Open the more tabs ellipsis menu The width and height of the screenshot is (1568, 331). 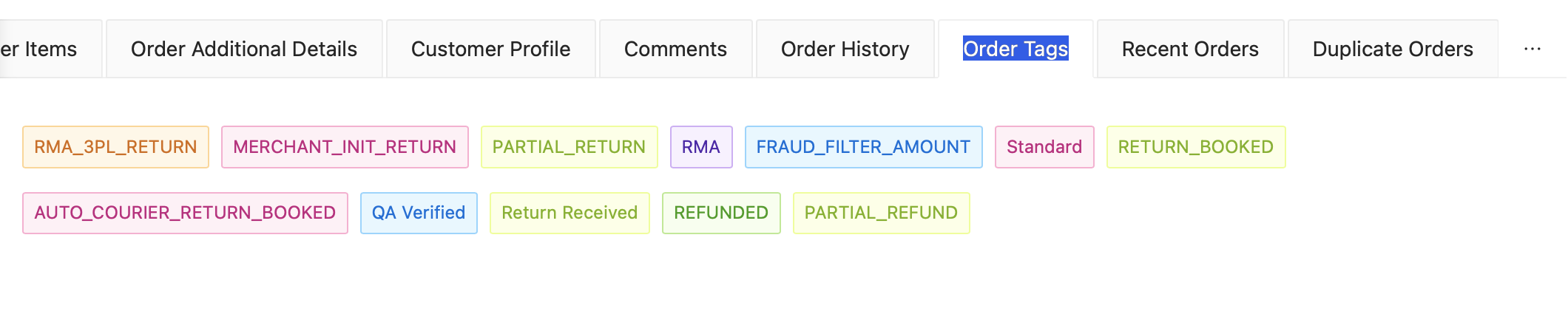click(x=1532, y=49)
